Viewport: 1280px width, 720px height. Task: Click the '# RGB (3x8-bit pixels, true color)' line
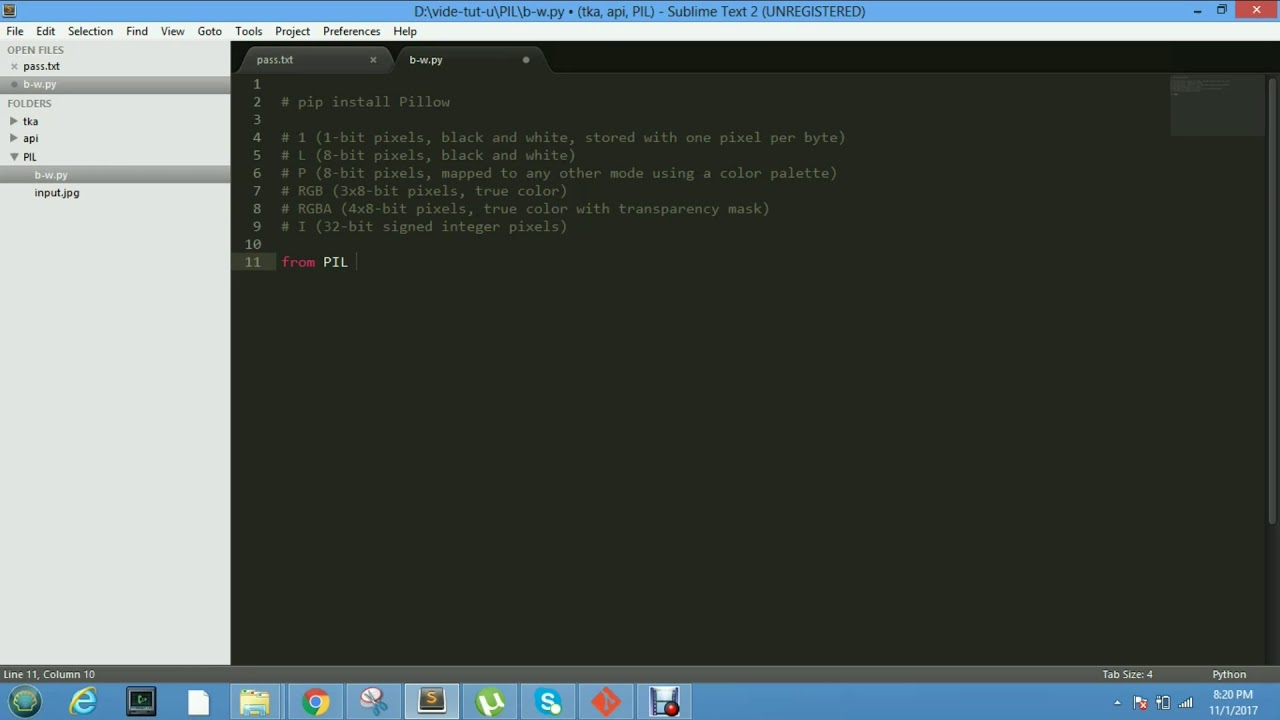point(424,191)
